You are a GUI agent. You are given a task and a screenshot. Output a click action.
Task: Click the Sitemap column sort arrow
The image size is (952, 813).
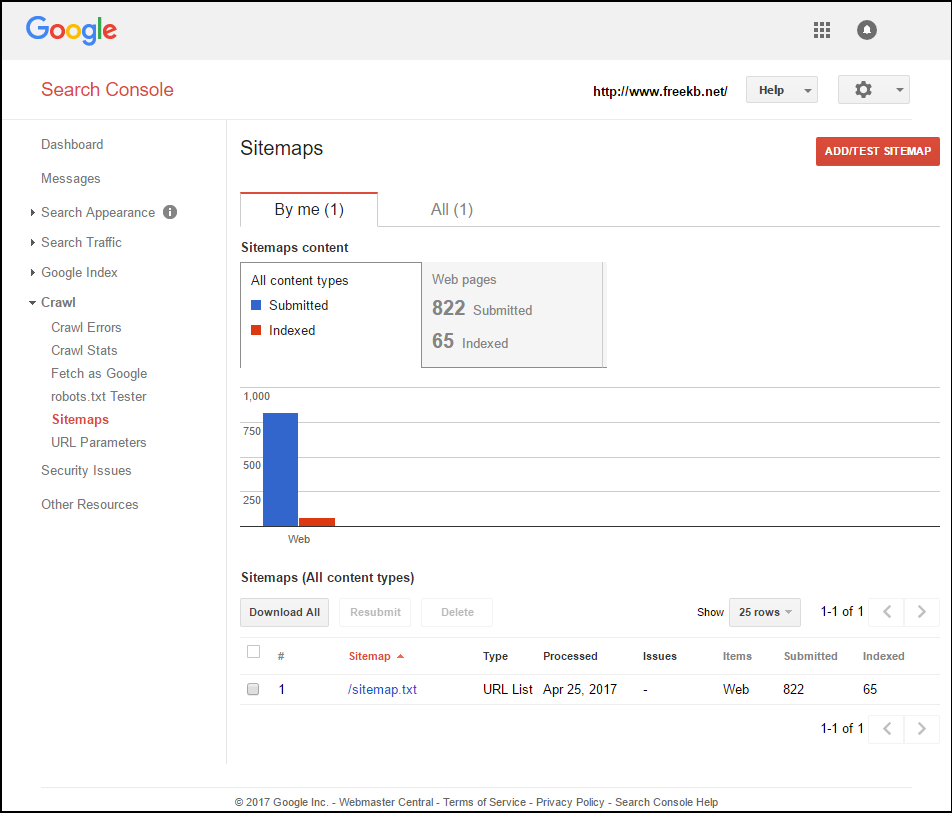click(400, 656)
